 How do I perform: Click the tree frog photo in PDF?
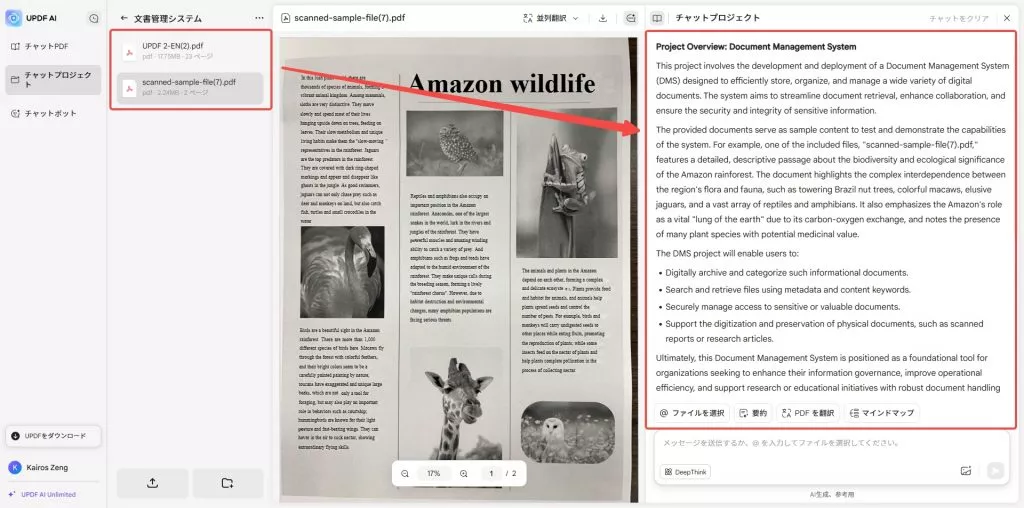566,183
